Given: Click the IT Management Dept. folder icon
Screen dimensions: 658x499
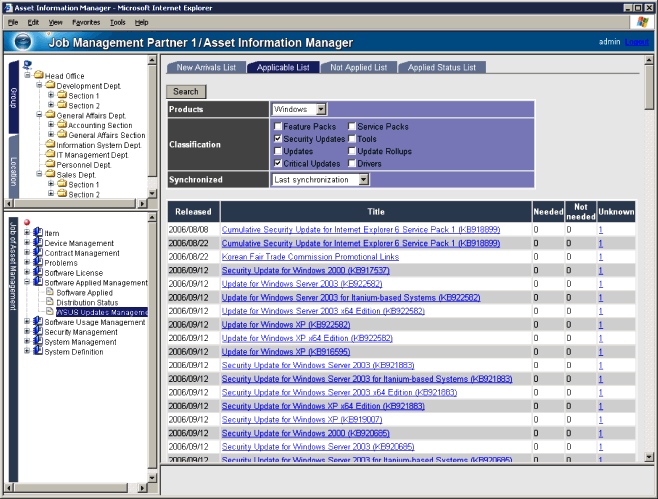Looking at the screenshot, I should point(50,155).
